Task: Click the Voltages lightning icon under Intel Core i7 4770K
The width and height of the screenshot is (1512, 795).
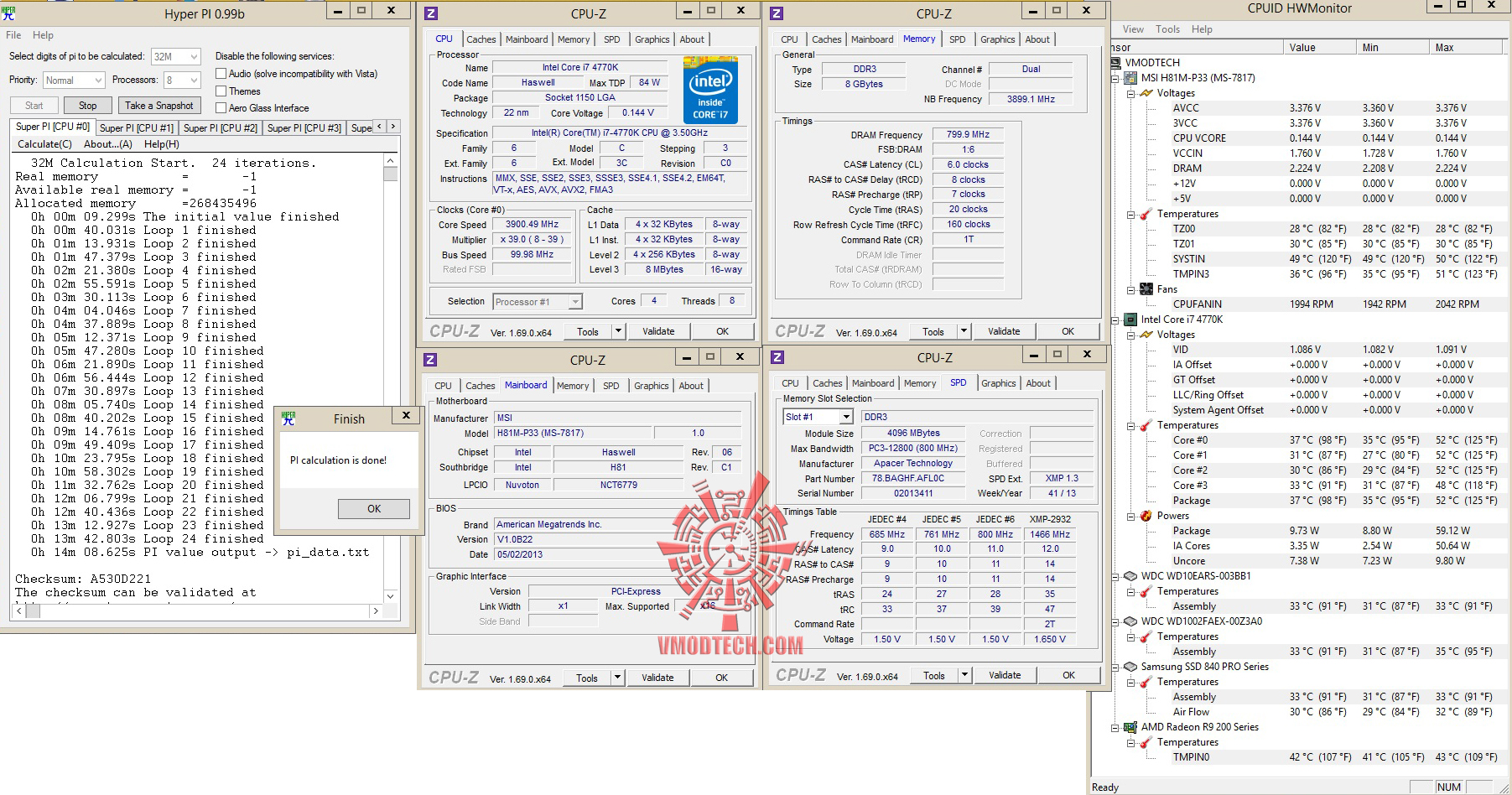Action: (x=1146, y=335)
